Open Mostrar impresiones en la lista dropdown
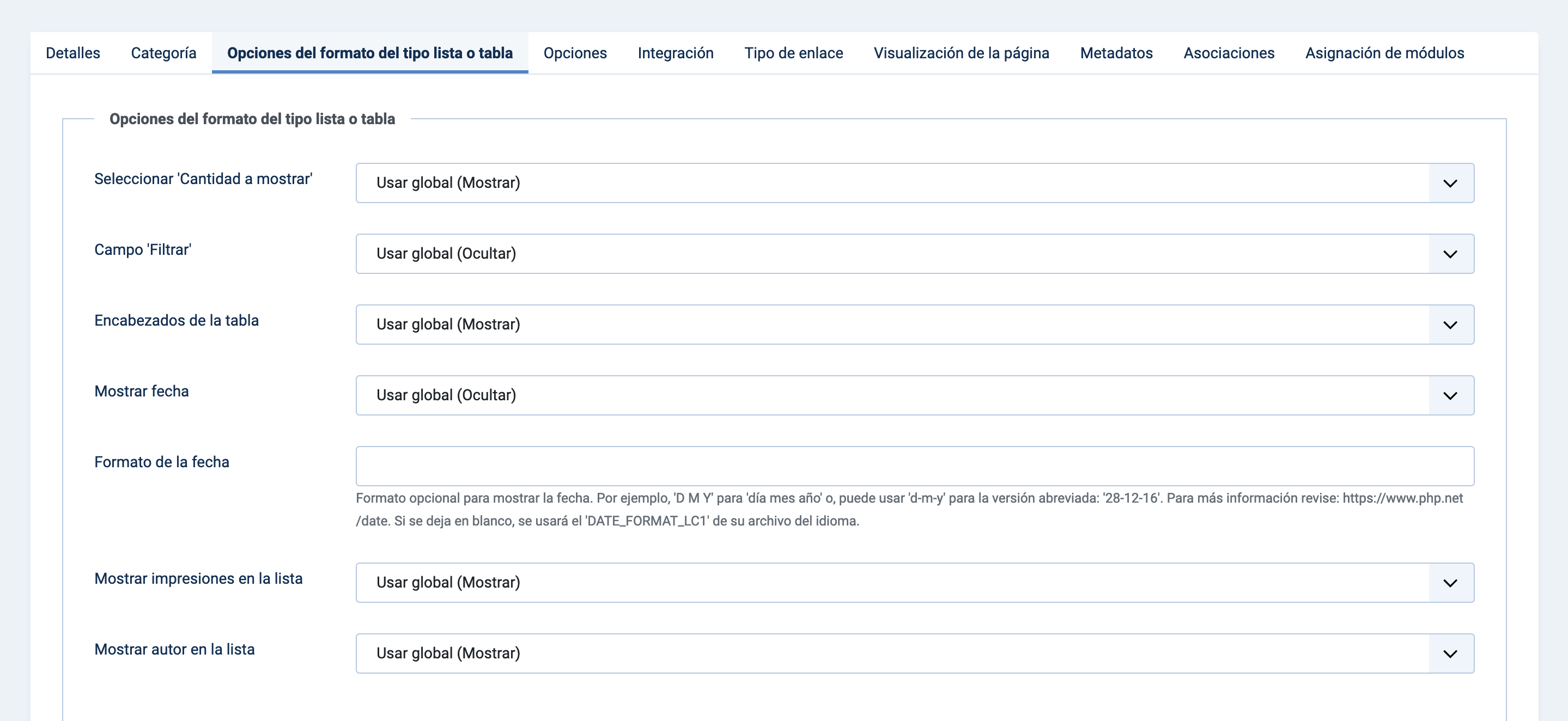 click(915, 583)
